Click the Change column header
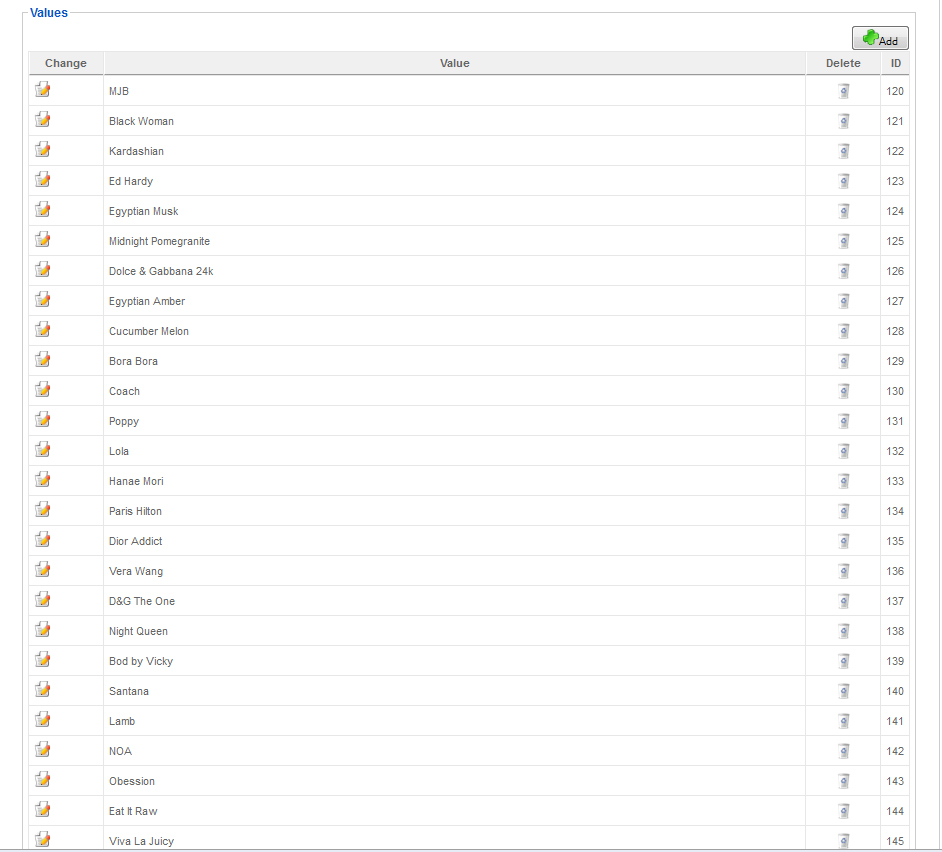This screenshot has height=852, width=942. point(65,63)
